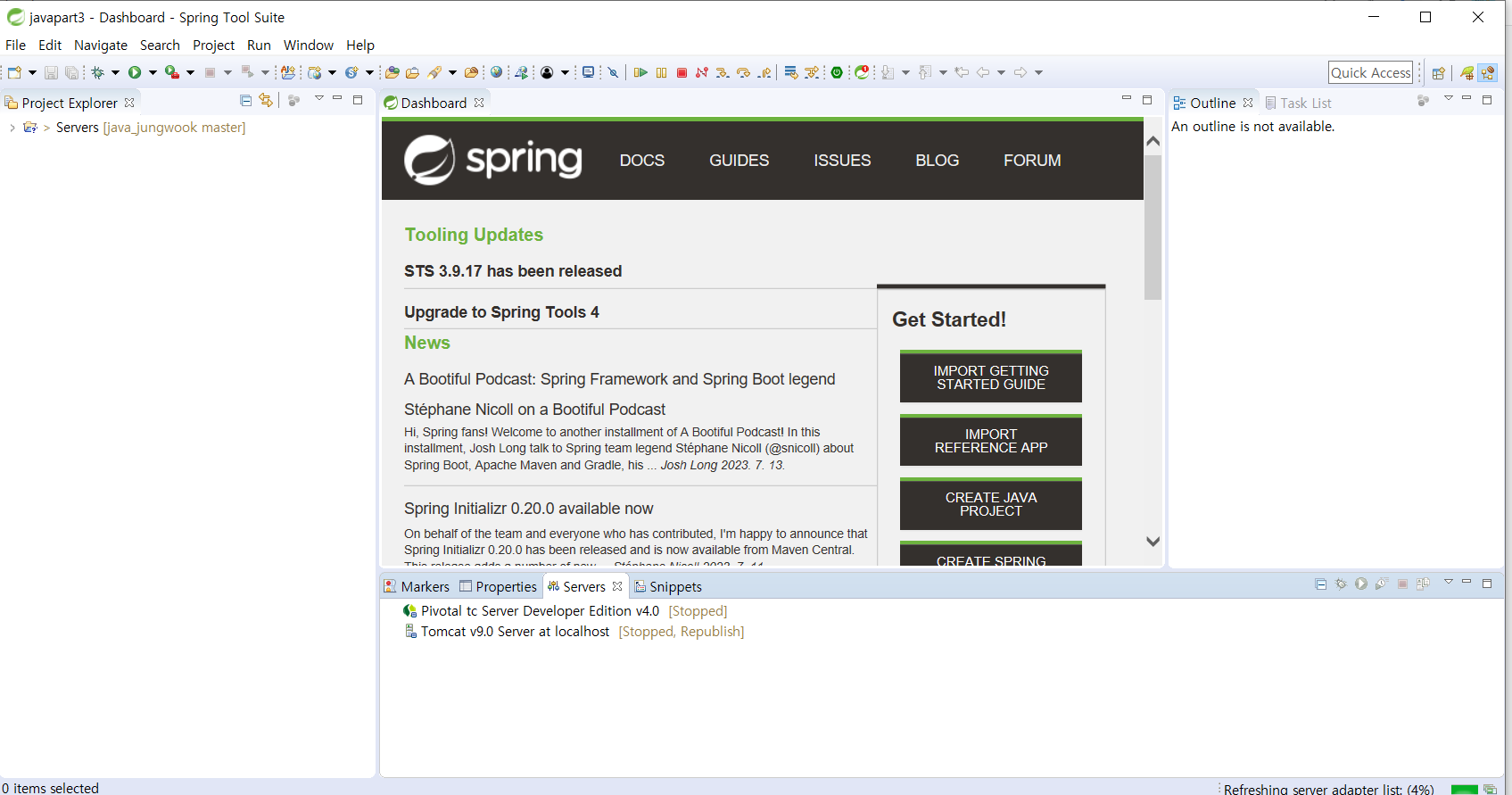Click the Boot Dashboard green power icon

(x=837, y=72)
